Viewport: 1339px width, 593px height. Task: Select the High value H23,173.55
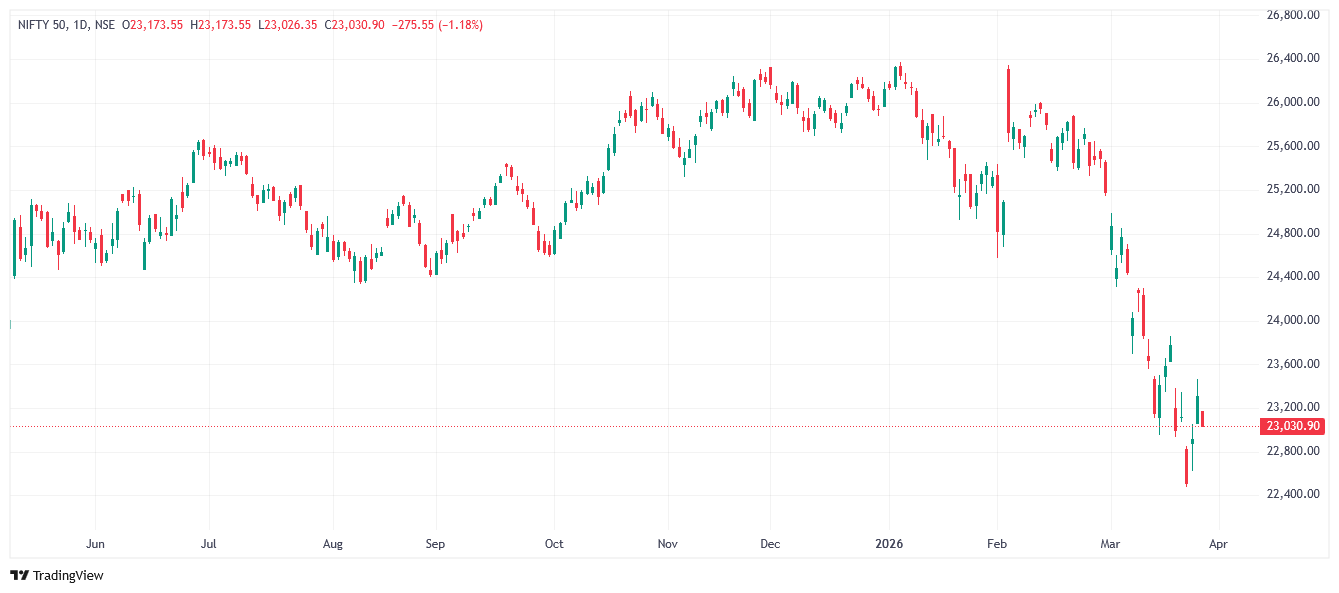(221, 25)
